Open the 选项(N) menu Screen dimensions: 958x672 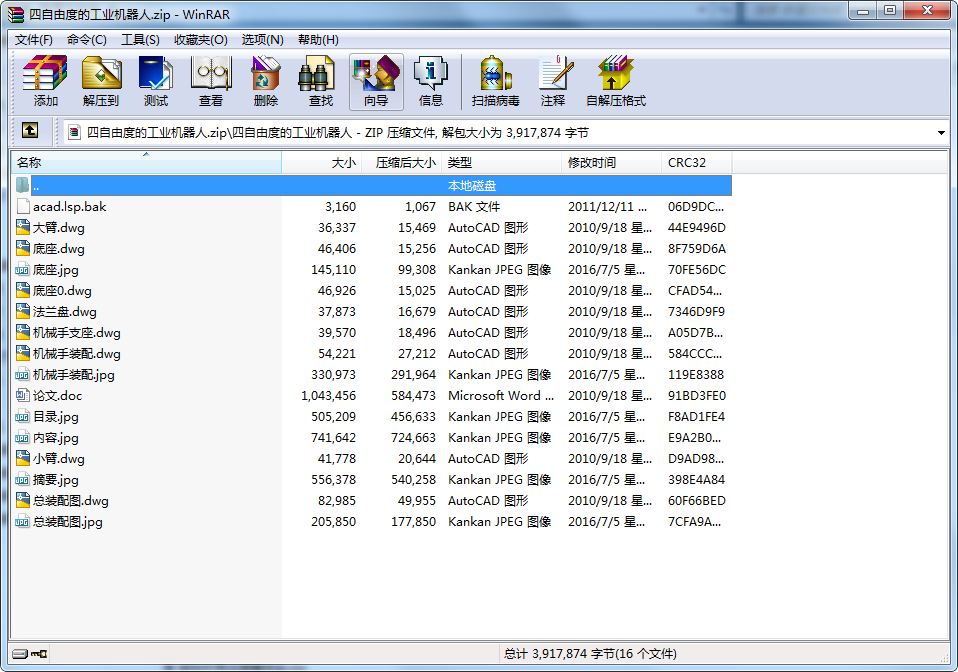coord(262,40)
